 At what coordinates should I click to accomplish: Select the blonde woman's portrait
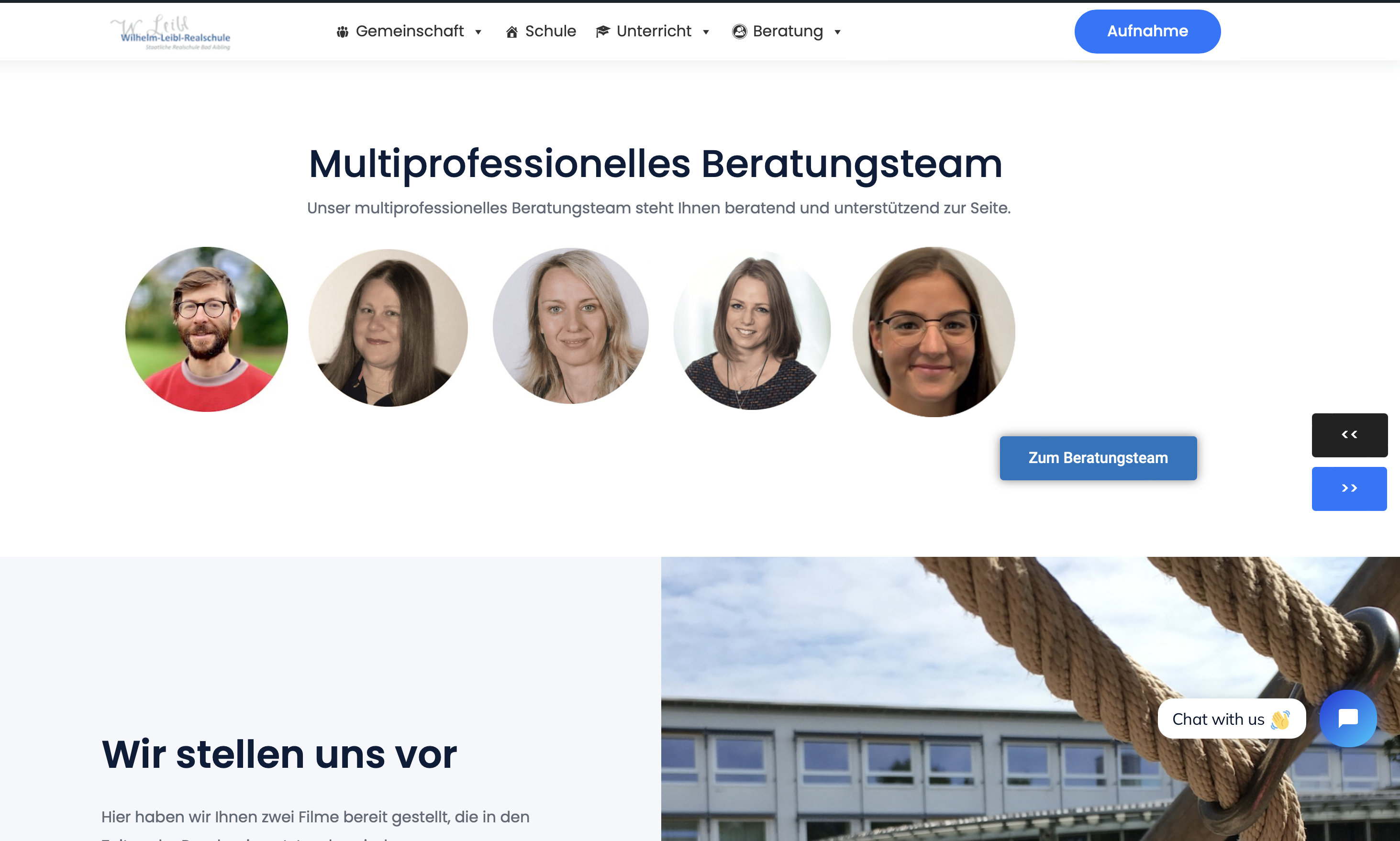[x=570, y=326]
